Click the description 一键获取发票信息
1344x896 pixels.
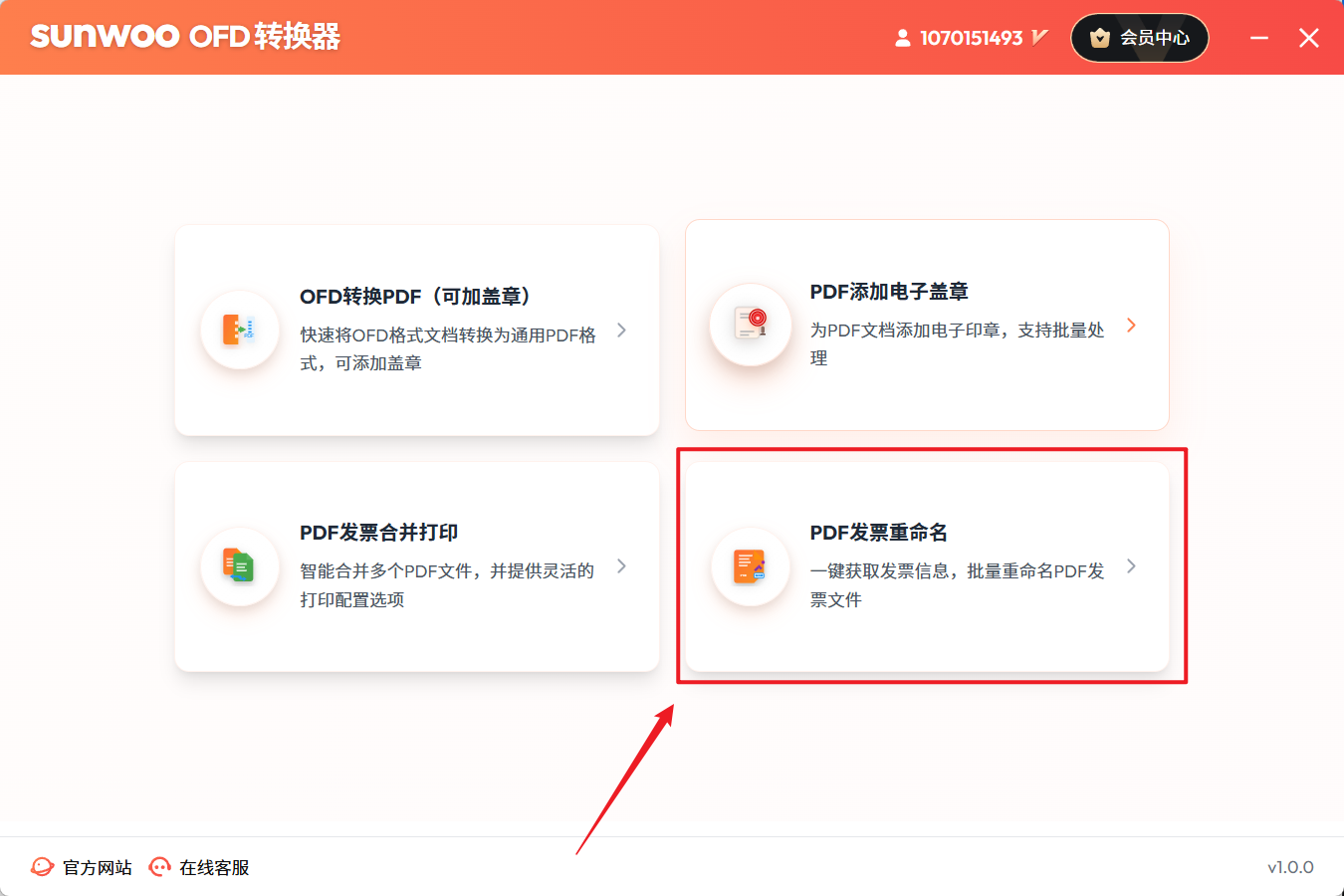coord(957,584)
